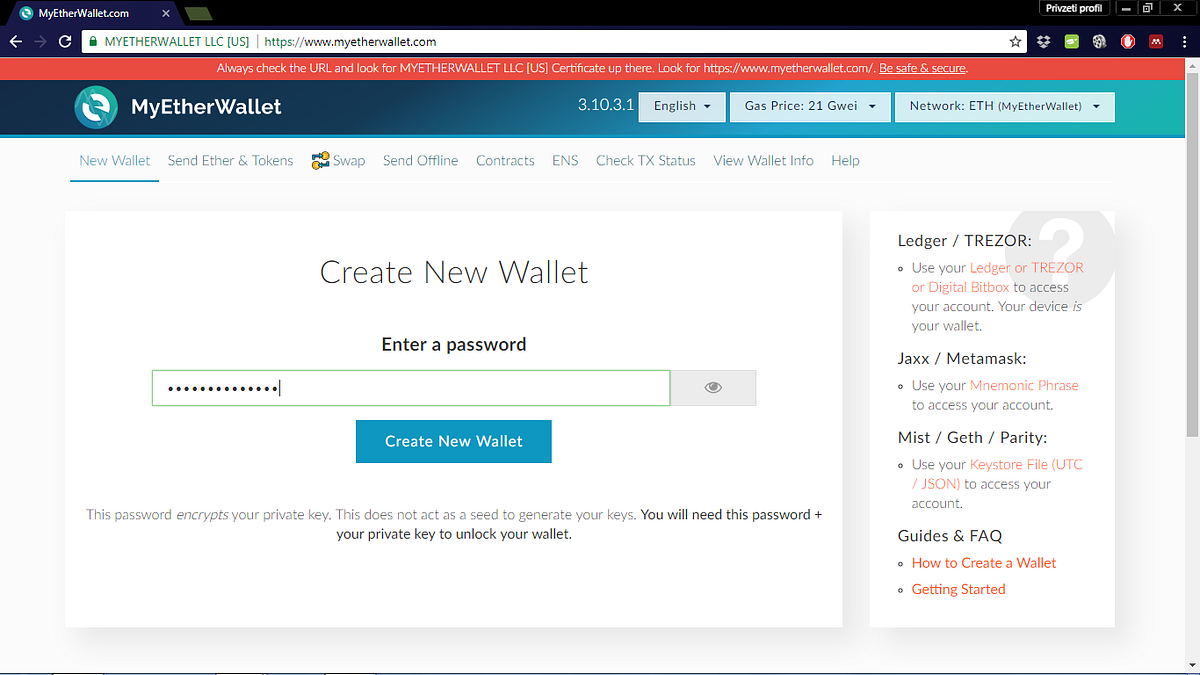This screenshot has height=675, width=1200.
Task: Go to View Wallet Info tab
Action: [x=763, y=160]
